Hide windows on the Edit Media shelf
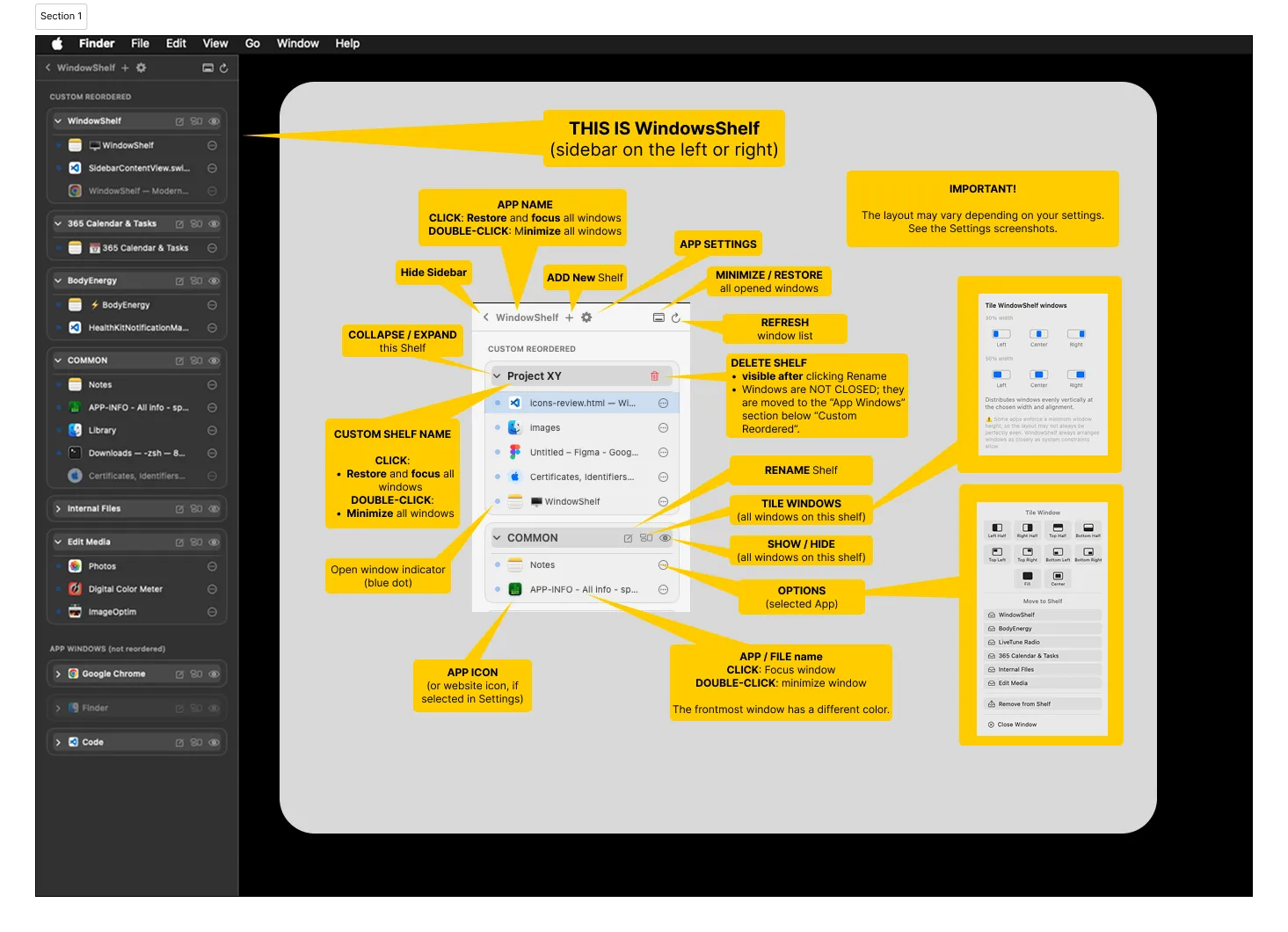Screen dimensions: 1288x932 pos(214,542)
